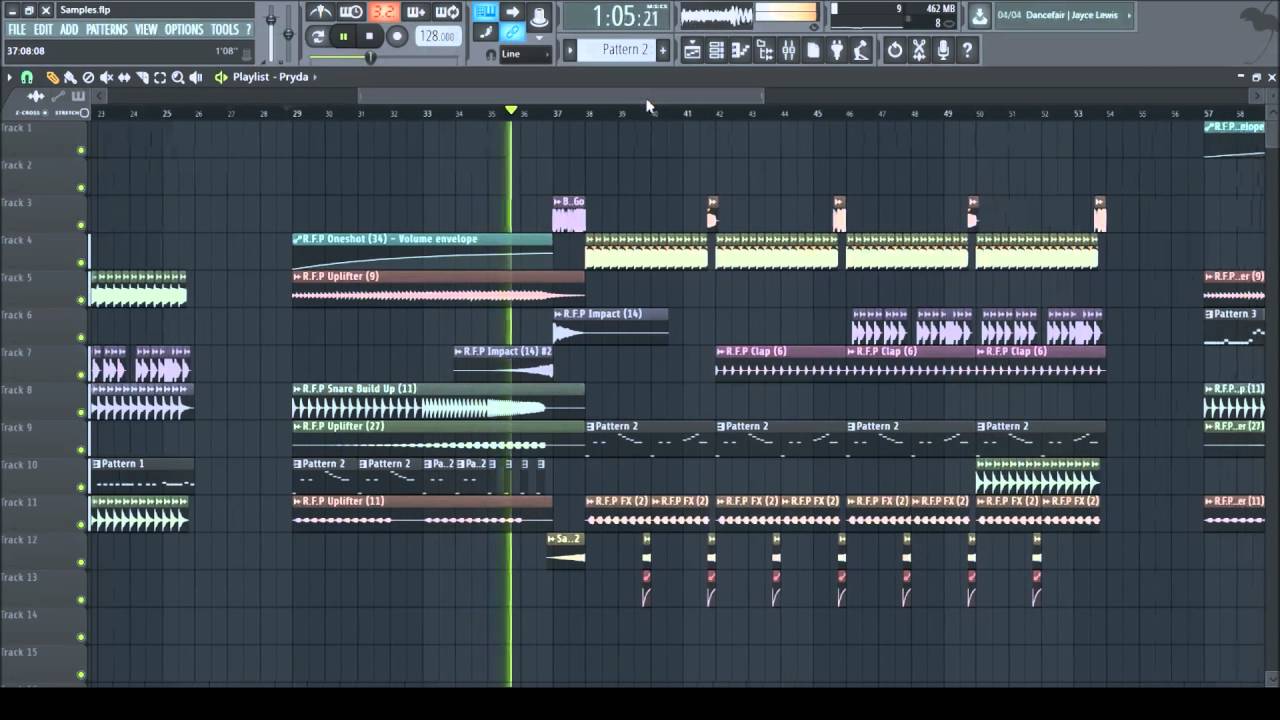
Task: Pause playback with the pause button
Action: [x=343, y=37]
